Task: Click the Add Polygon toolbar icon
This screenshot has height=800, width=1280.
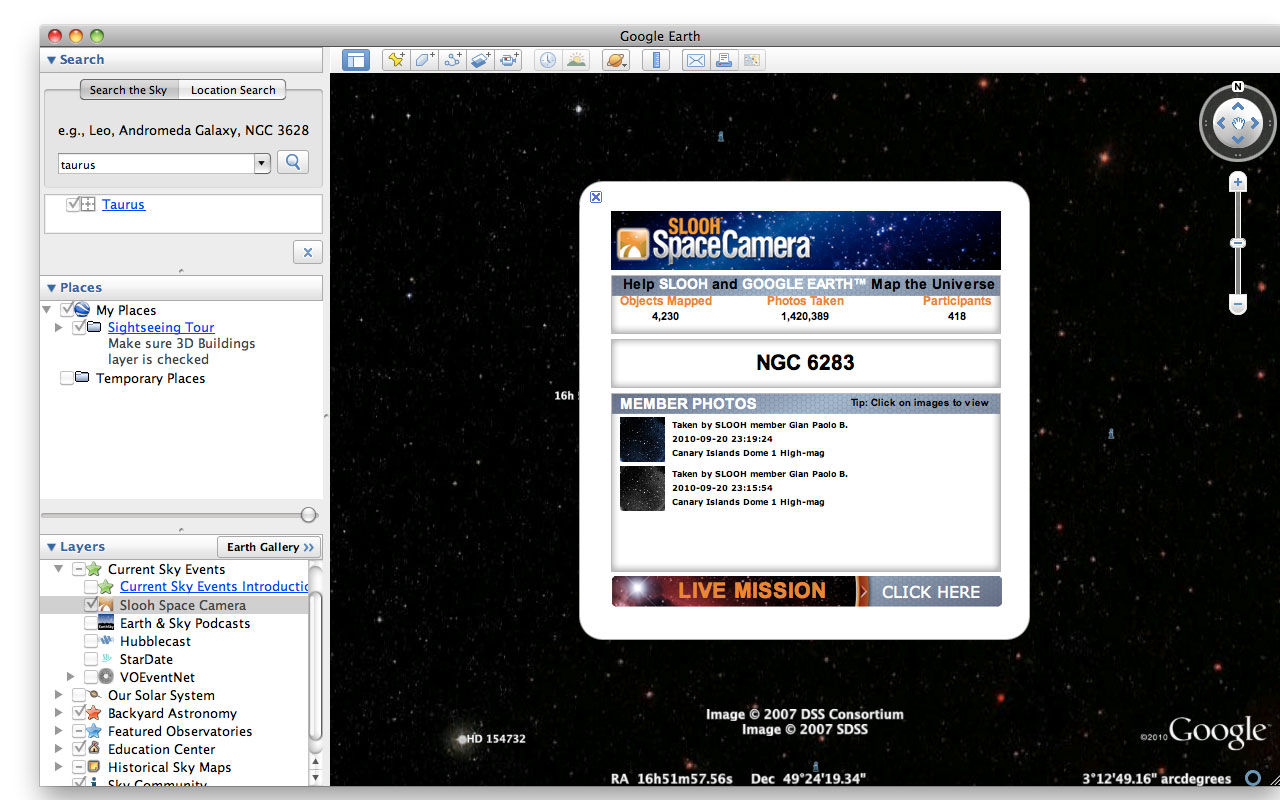Action: 424,60
